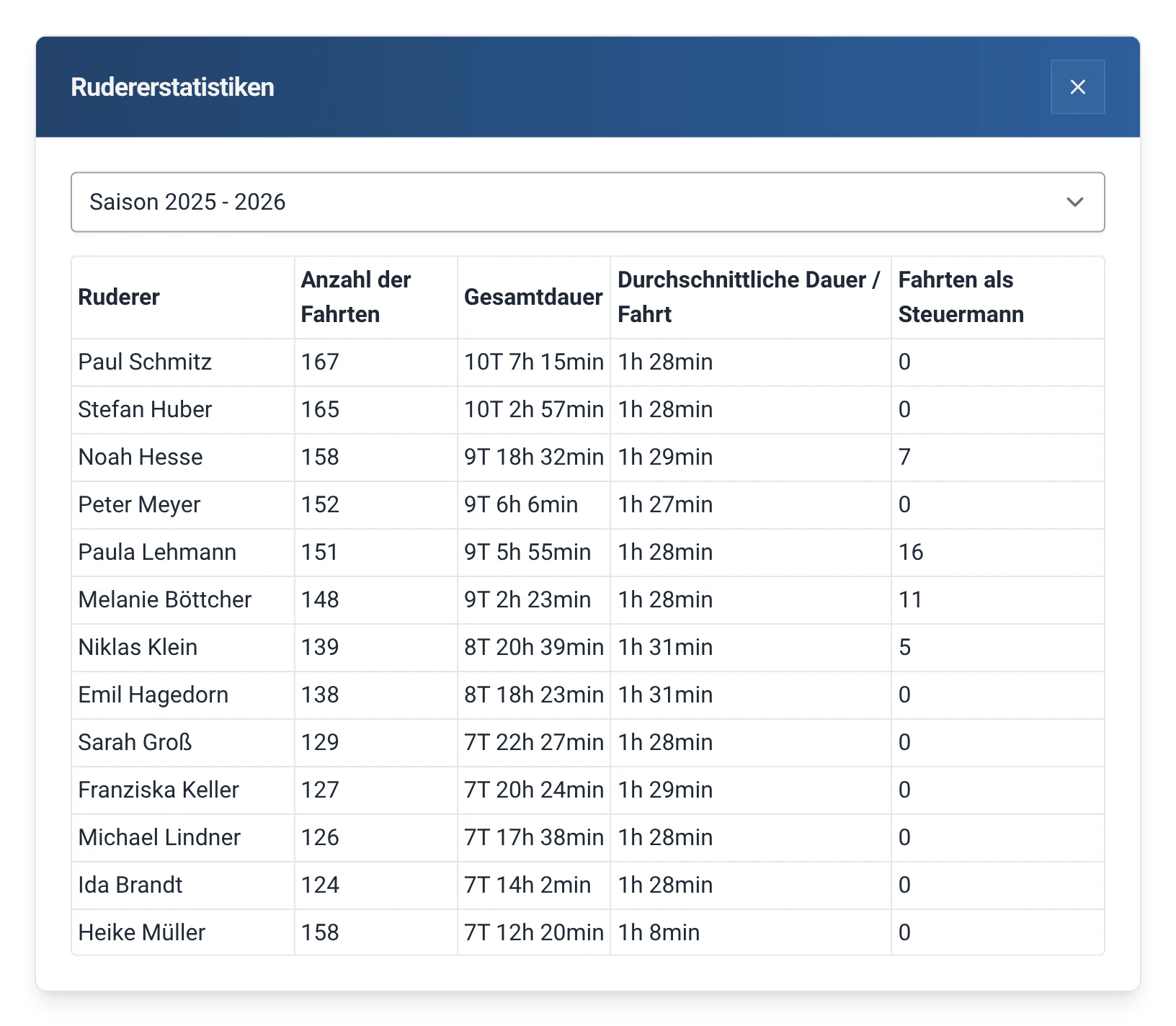Select total duration 7T 22h 27min
Image resolution: width=1176 pixels, height=1026 pixels.
pos(534,742)
